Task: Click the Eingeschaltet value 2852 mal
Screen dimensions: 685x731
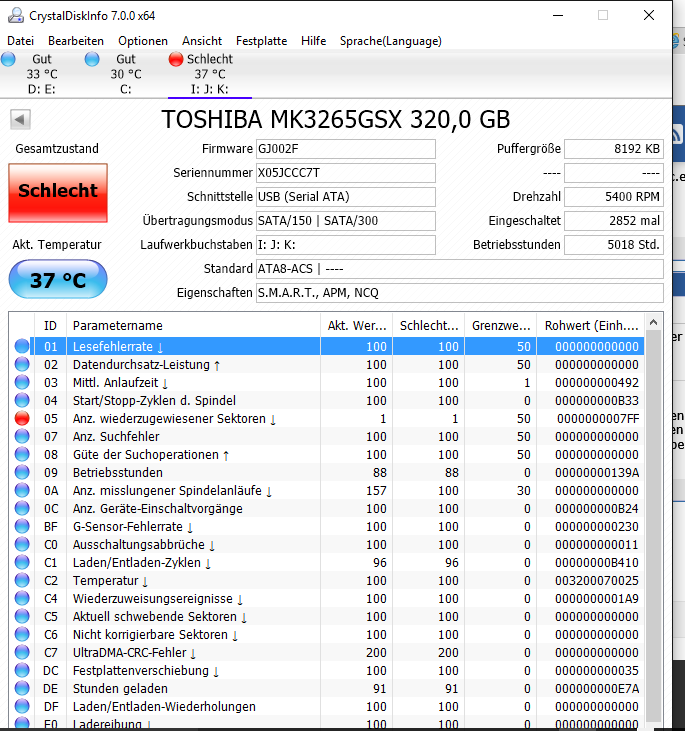Action: [614, 221]
